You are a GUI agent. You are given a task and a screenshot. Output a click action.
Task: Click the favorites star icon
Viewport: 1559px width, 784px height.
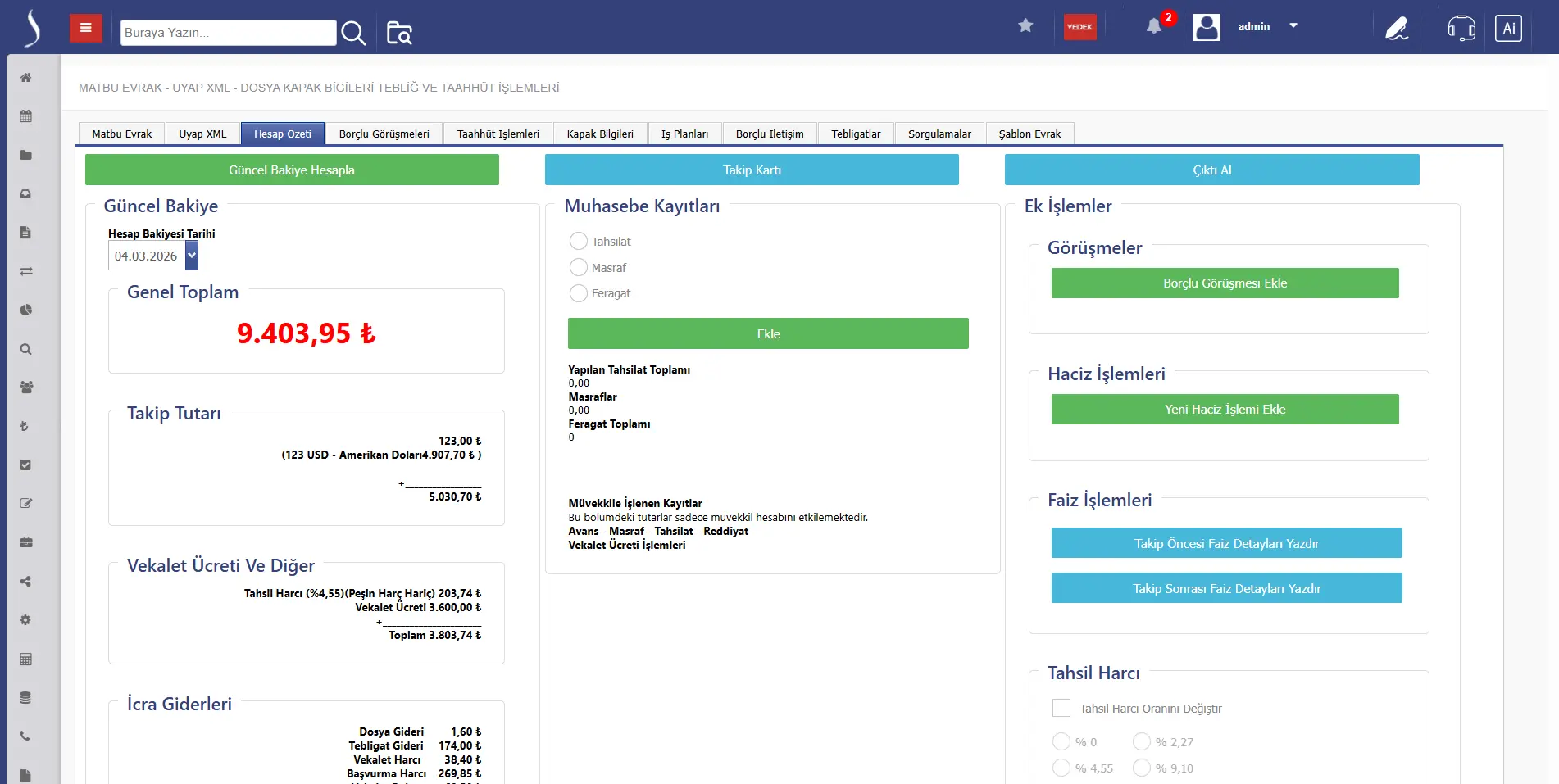[x=1025, y=26]
